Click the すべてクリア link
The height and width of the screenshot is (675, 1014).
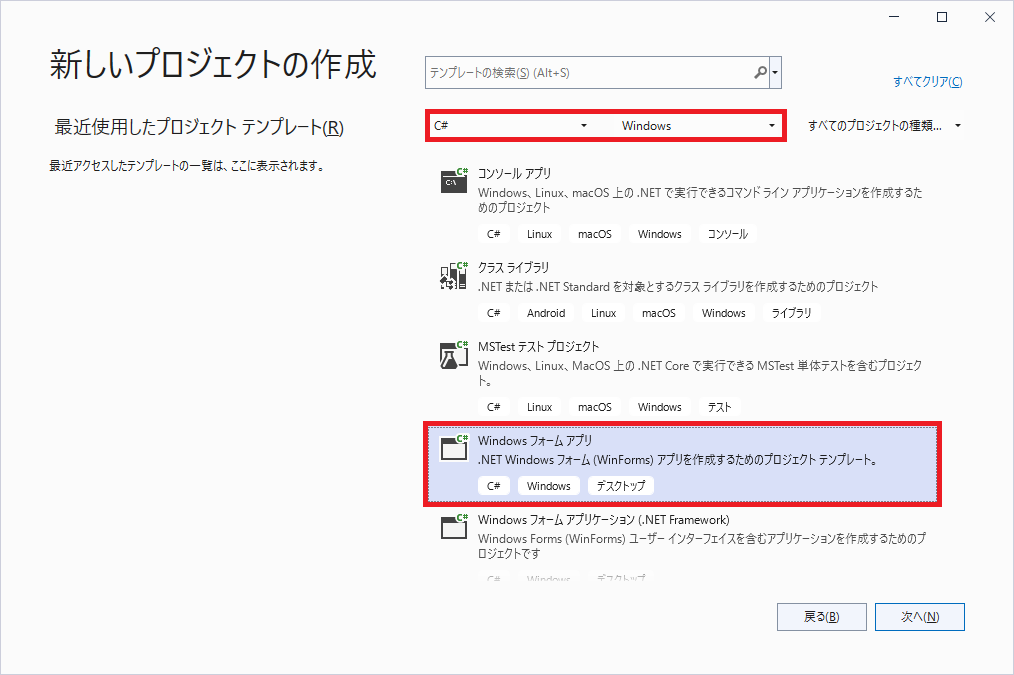pos(927,81)
